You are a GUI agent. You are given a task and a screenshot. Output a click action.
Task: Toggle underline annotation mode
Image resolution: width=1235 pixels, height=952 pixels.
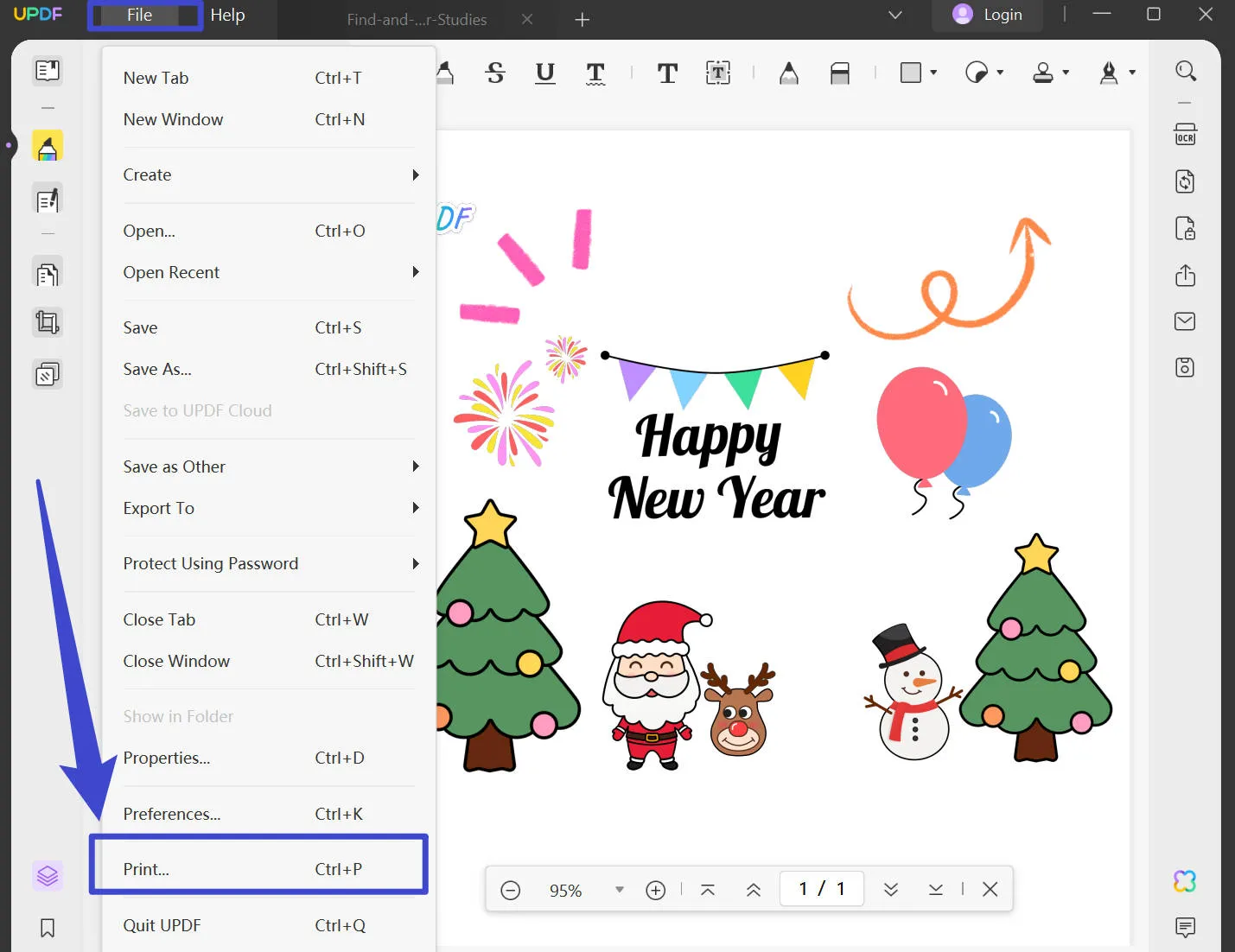click(545, 73)
